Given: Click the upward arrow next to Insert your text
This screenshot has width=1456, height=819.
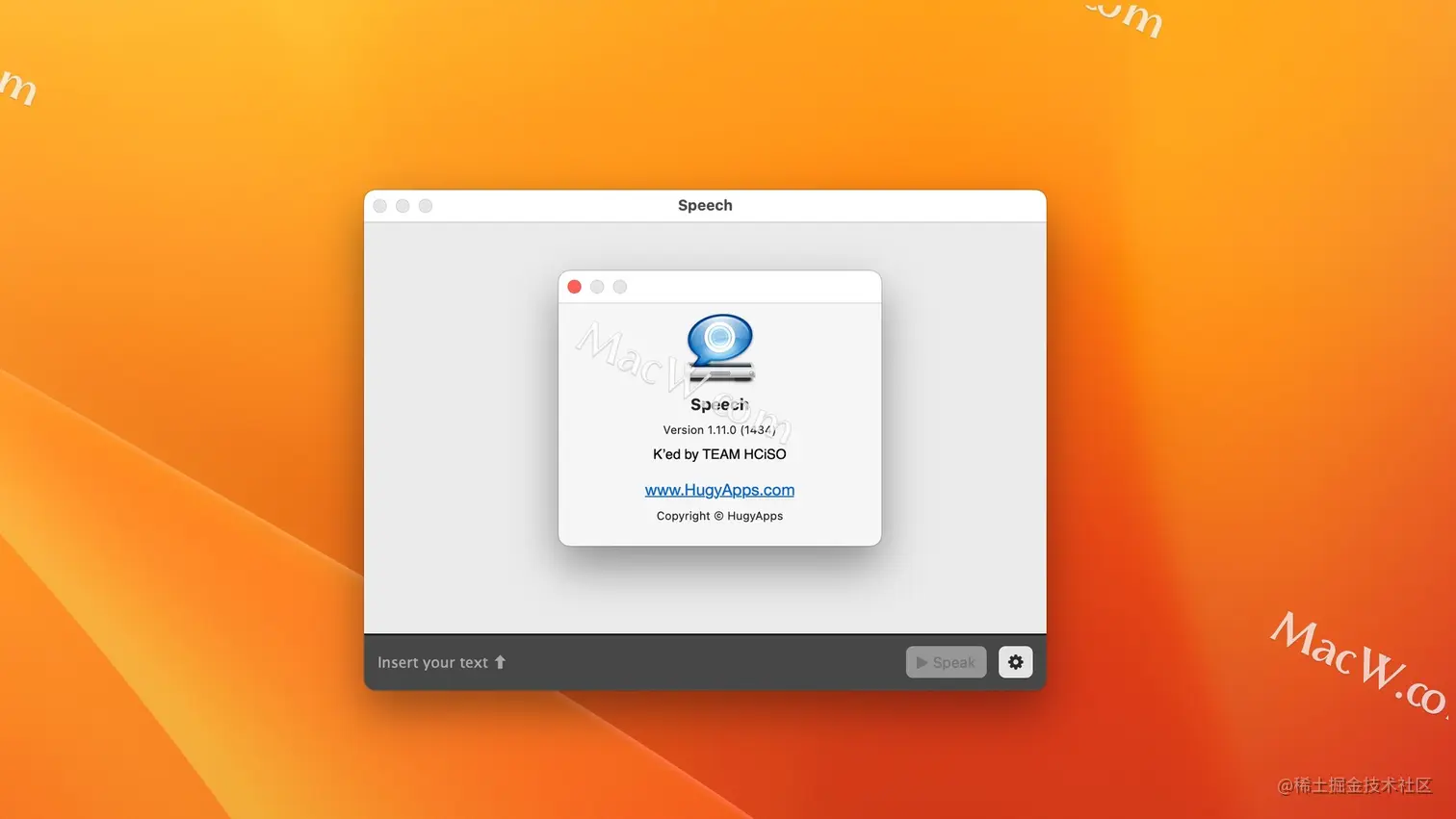Looking at the screenshot, I should point(500,662).
